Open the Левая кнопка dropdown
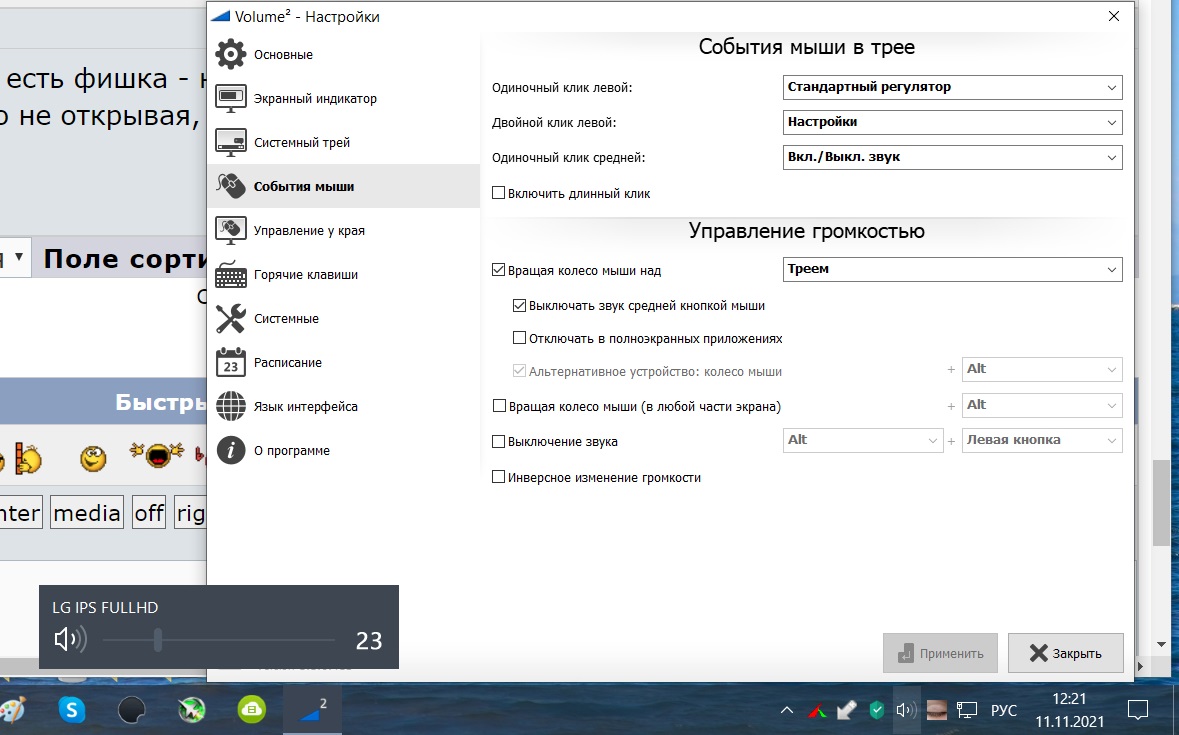 tap(1042, 440)
